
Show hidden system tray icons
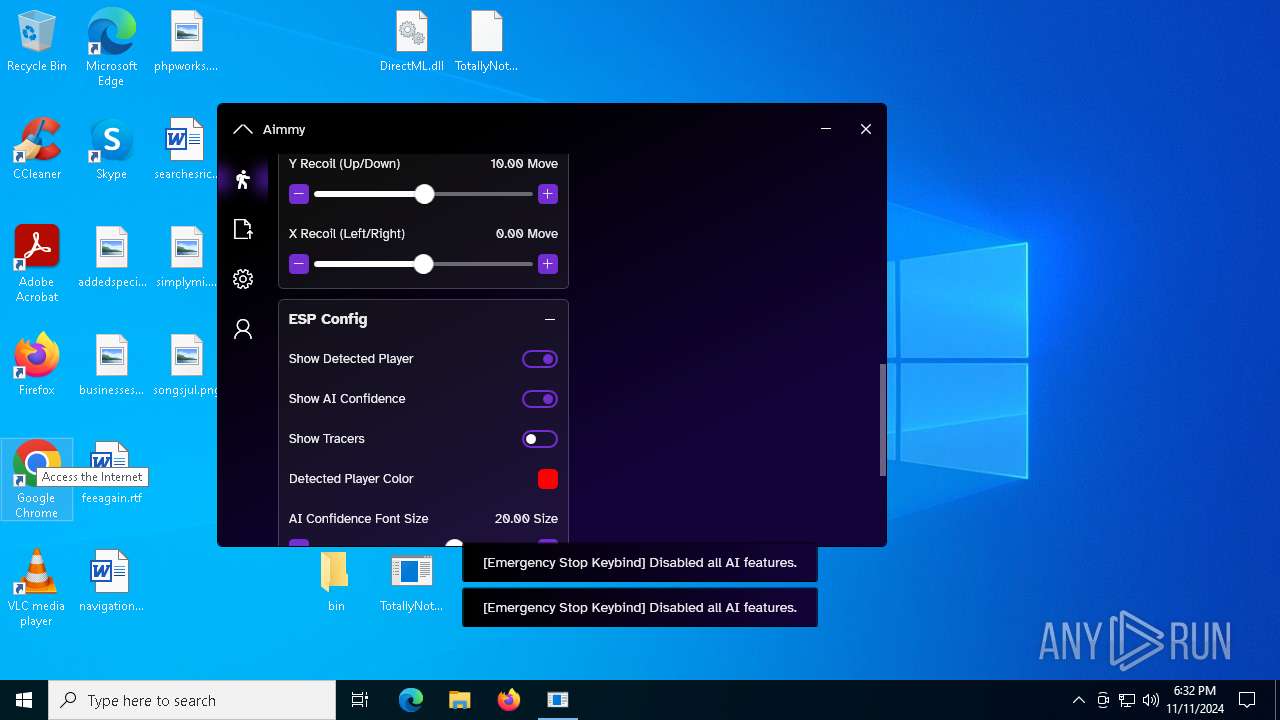tap(1078, 700)
